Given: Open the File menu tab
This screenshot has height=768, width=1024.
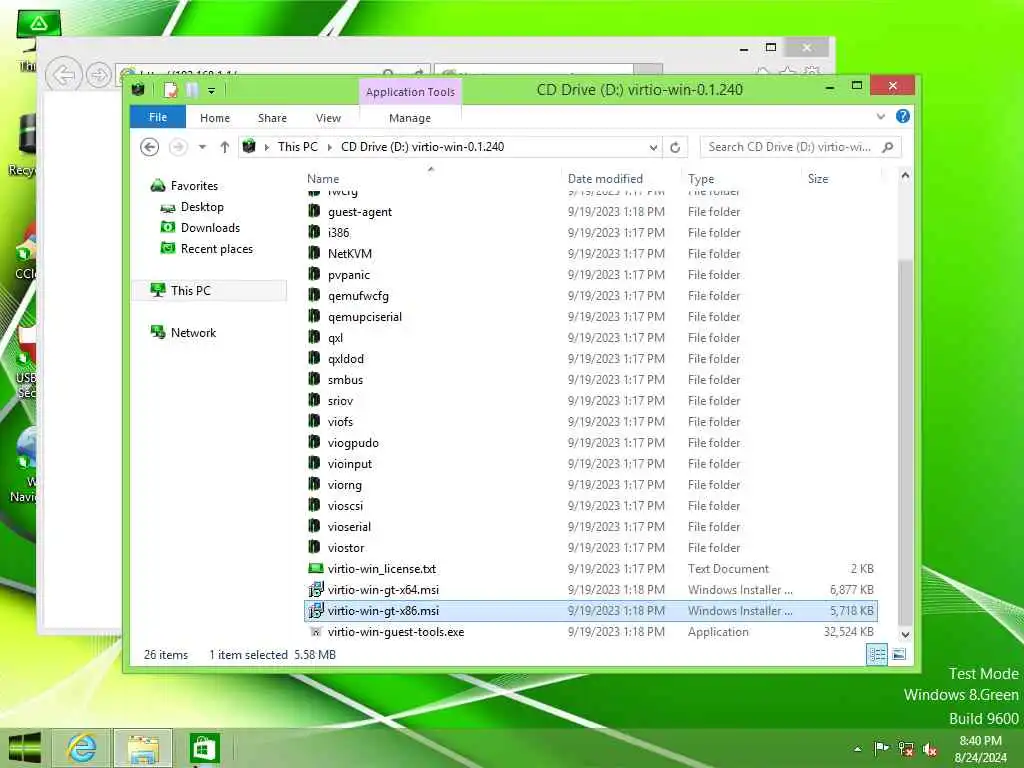Looking at the screenshot, I should pyautogui.click(x=158, y=117).
